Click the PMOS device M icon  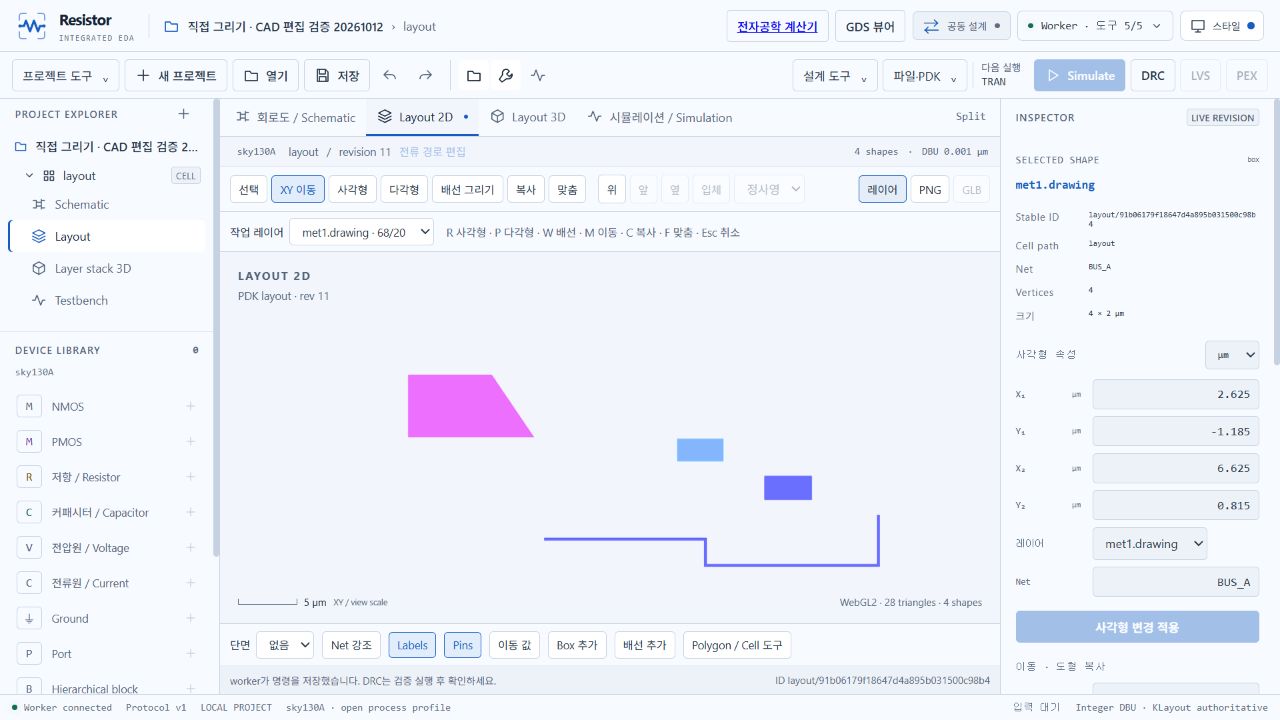29,441
